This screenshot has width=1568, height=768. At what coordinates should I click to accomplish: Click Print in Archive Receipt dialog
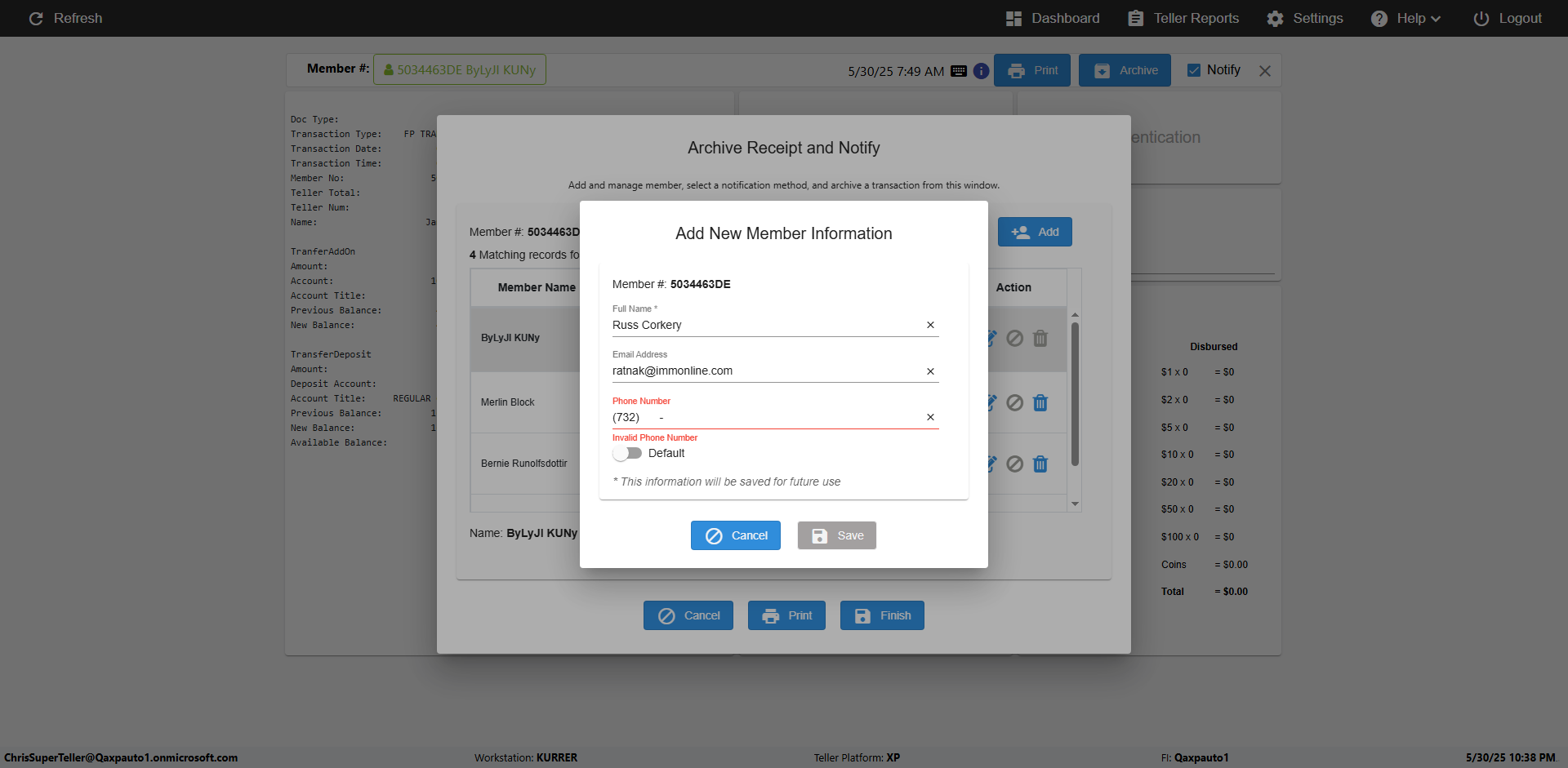(x=786, y=615)
